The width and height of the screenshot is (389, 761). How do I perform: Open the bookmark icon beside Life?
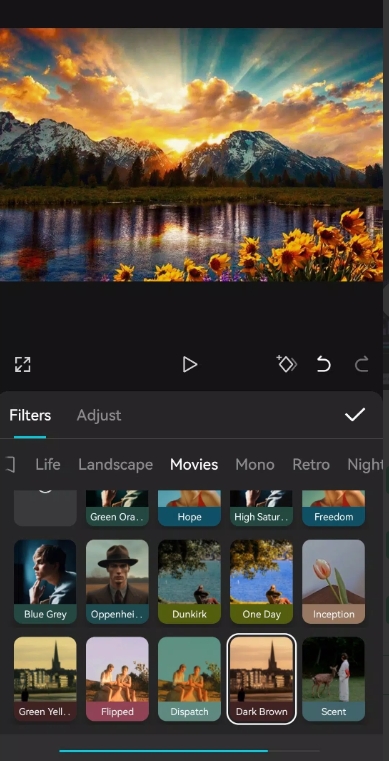(10, 464)
